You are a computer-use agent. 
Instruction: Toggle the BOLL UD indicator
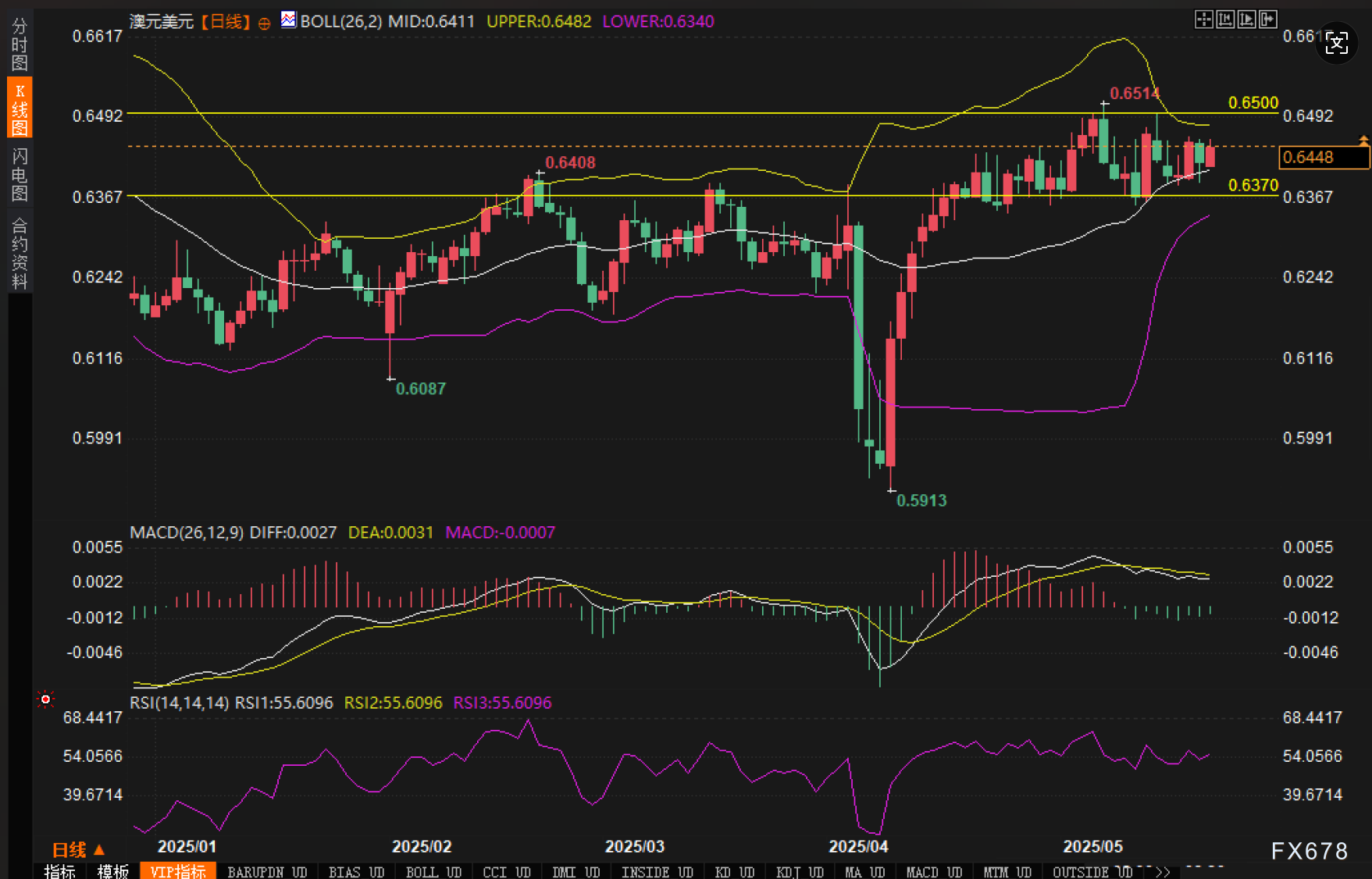pos(433,871)
